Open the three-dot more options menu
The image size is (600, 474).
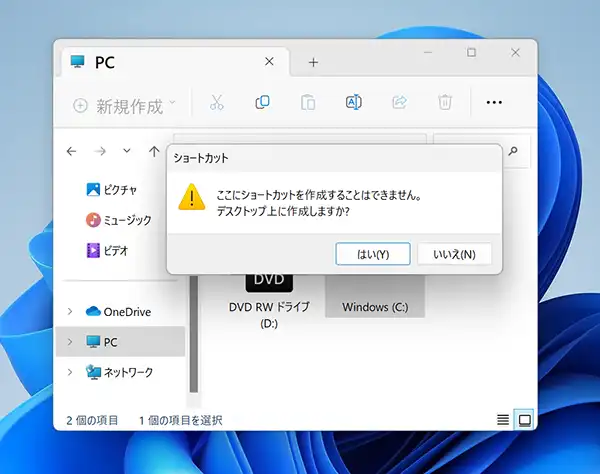(x=494, y=103)
